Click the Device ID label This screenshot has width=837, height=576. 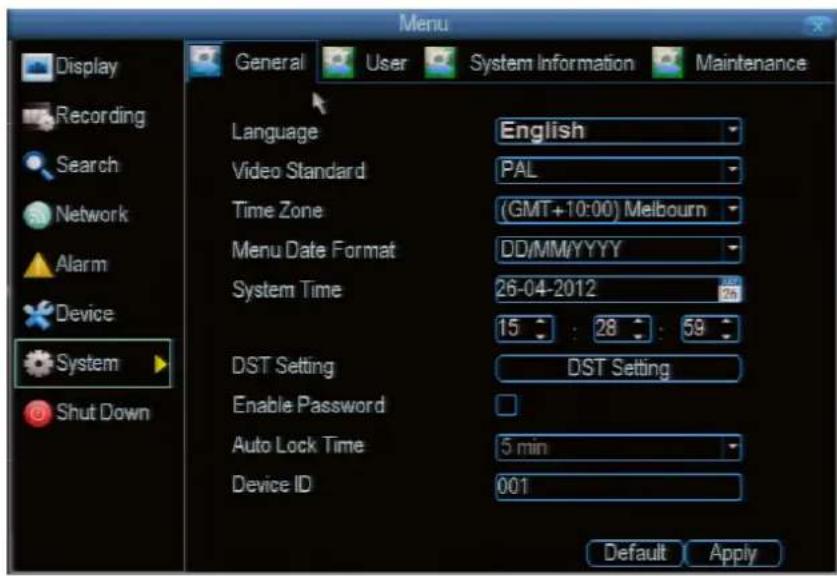click(272, 485)
